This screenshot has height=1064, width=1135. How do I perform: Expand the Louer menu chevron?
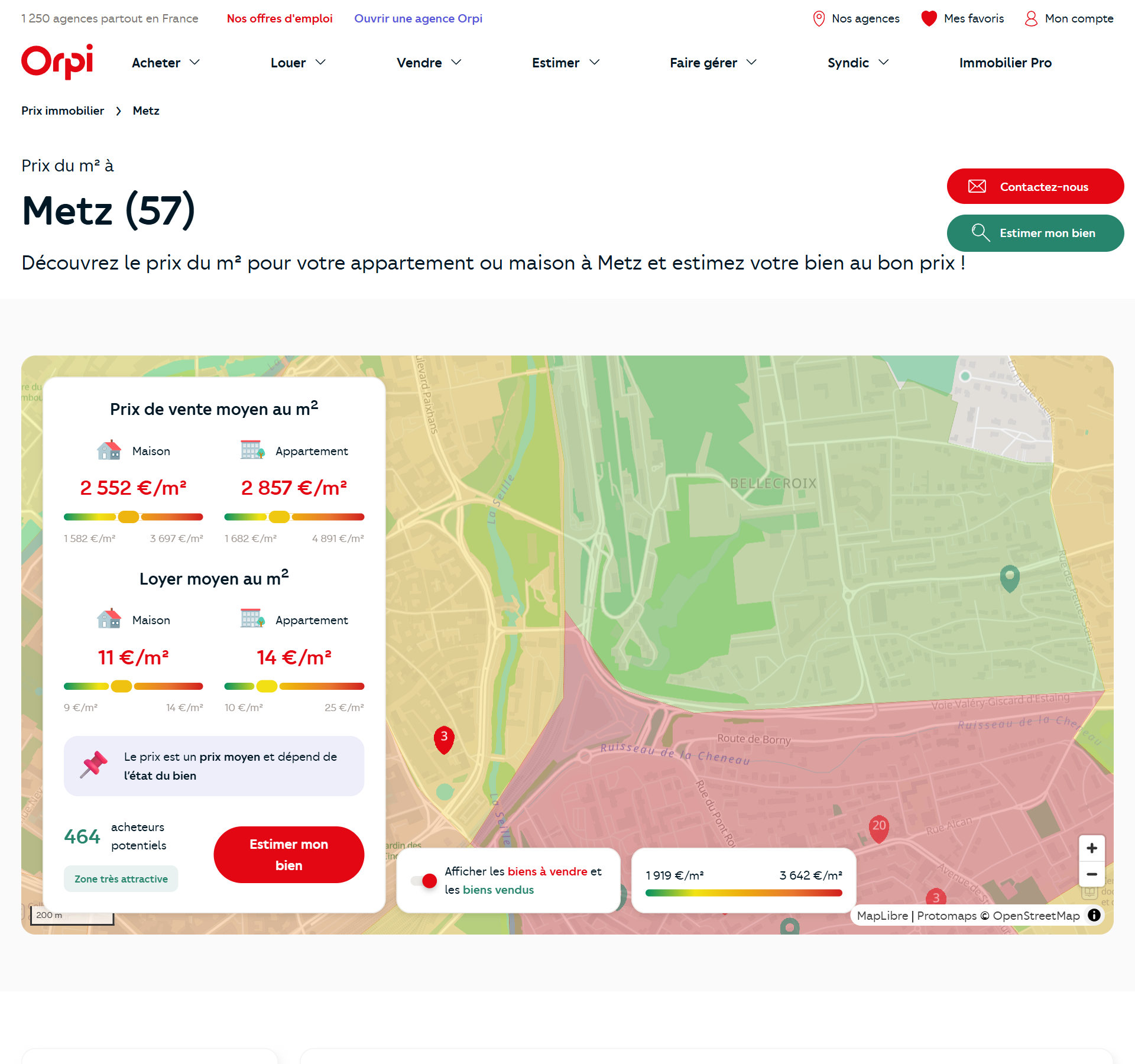[x=320, y=62]
